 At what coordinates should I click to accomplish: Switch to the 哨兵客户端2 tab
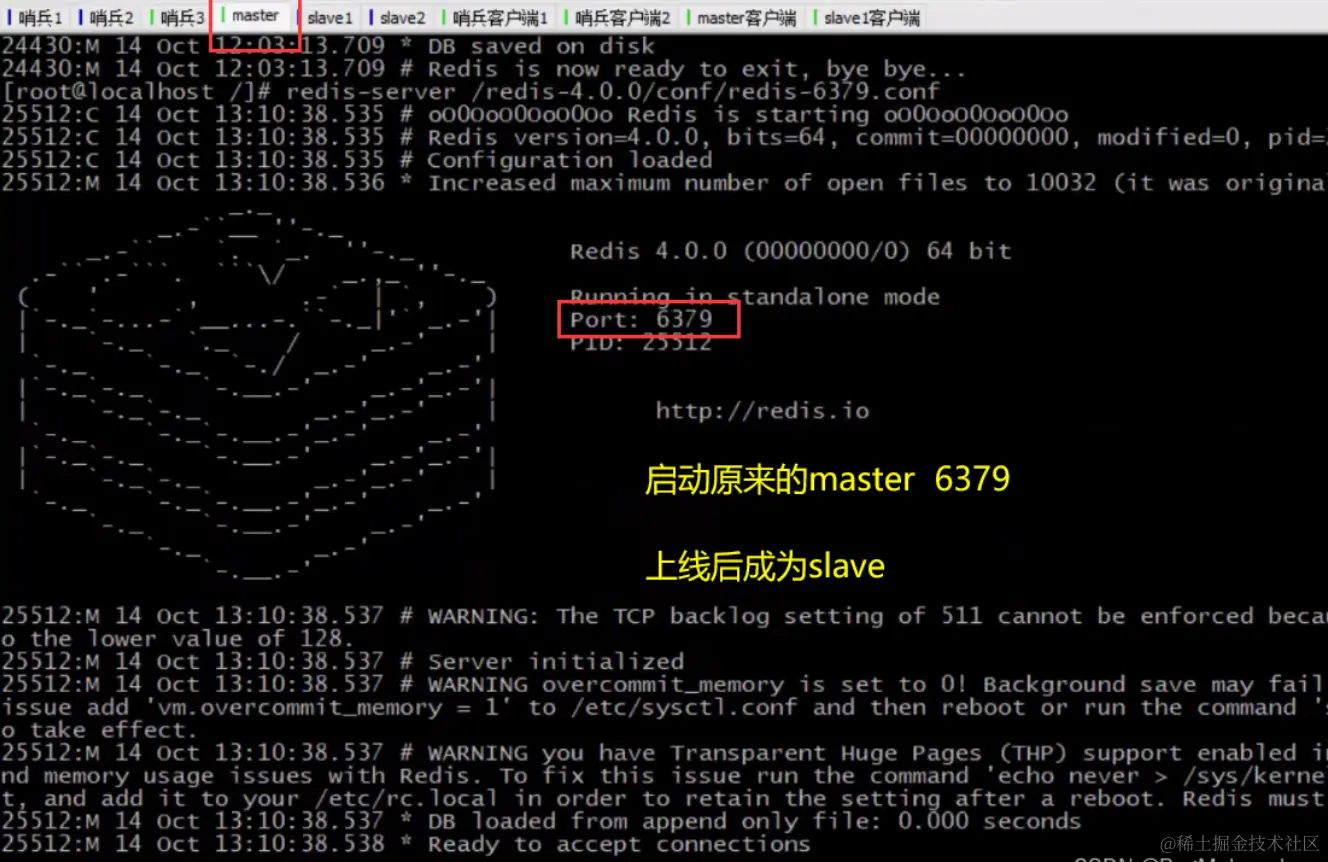[x=620, y=17]
